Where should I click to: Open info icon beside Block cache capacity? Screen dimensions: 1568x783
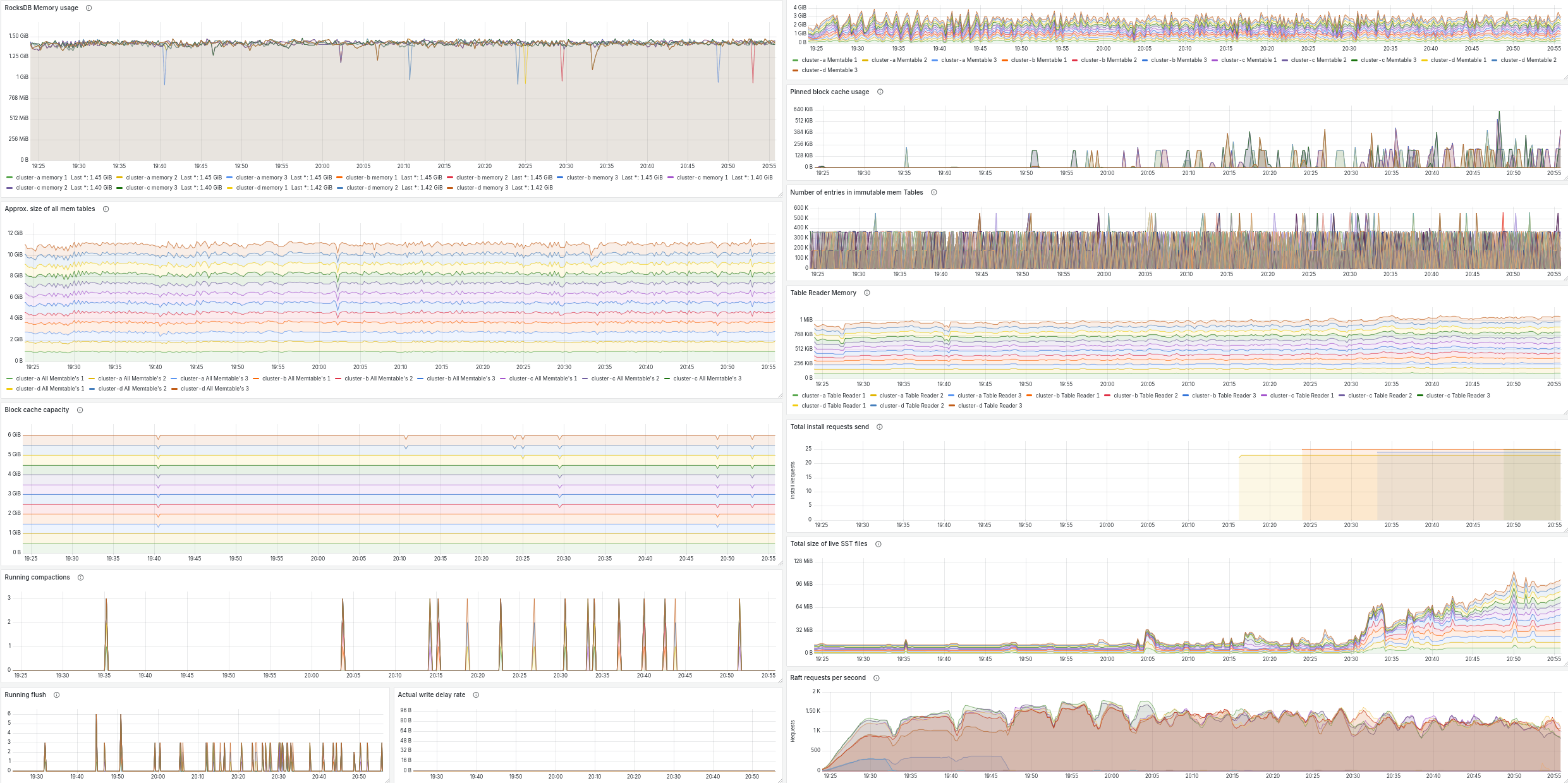(x=80, y=410)
